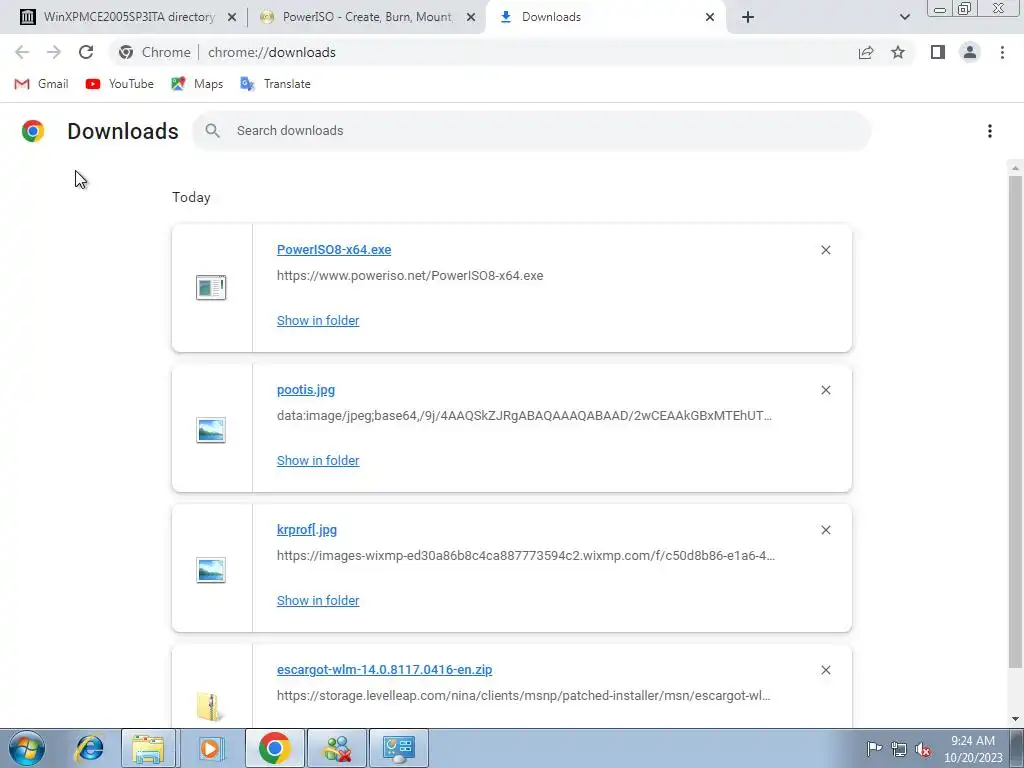
Task: Click the escargot-wlm zip folder icon
Action: (208, 707)
